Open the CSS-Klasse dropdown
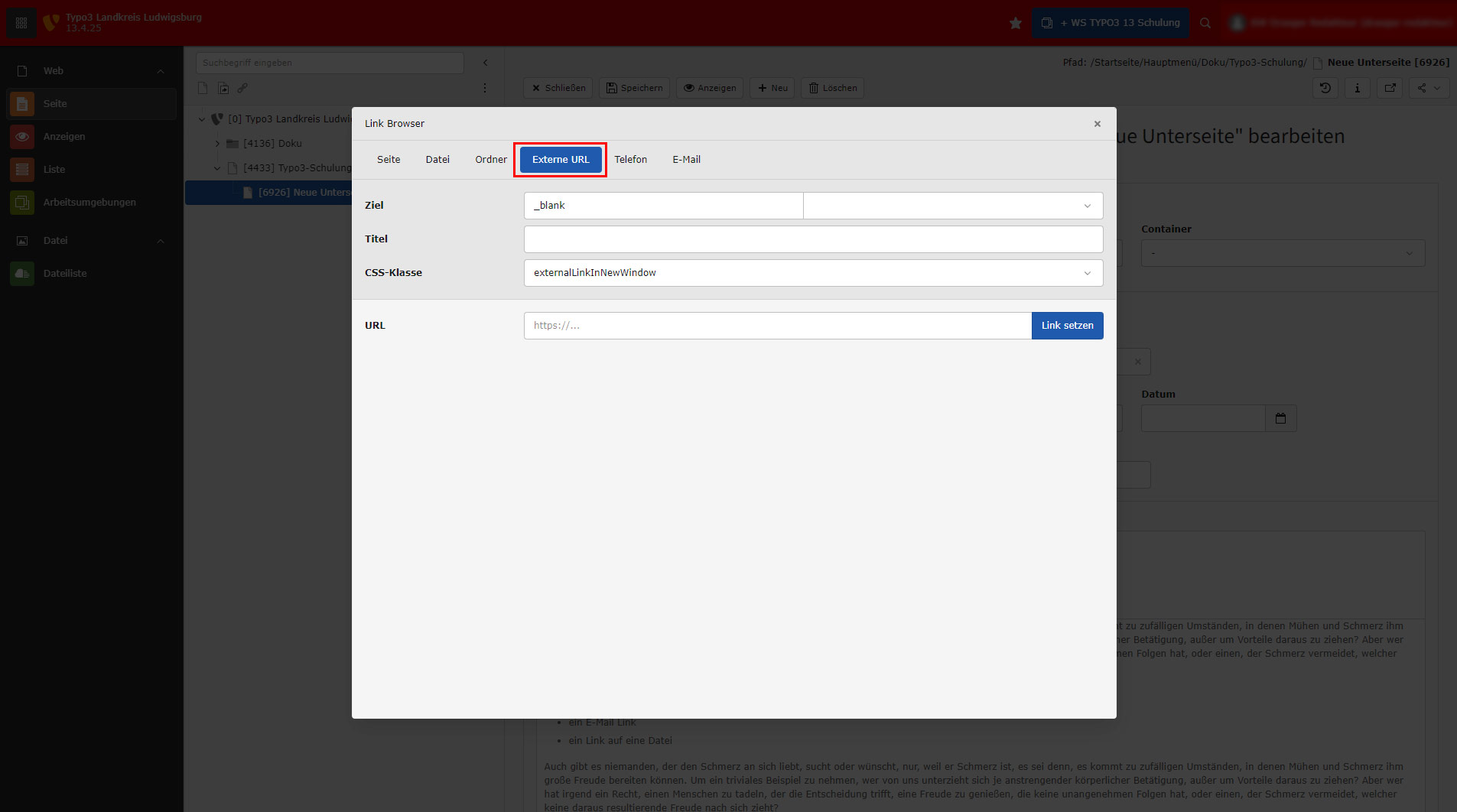This screenshot has width=1457, height=812. tap(812, 273)
